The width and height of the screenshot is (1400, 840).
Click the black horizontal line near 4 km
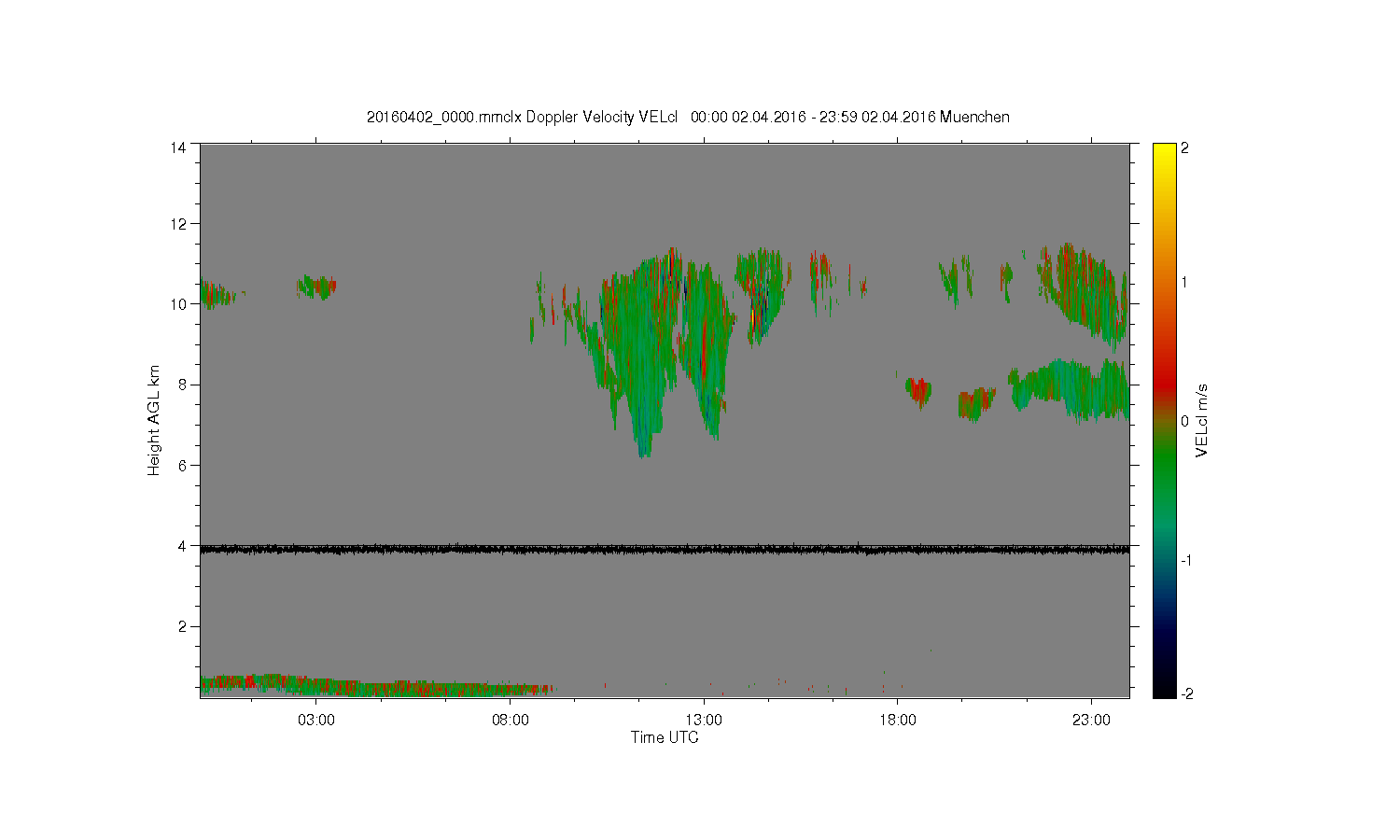pos(665,550)
